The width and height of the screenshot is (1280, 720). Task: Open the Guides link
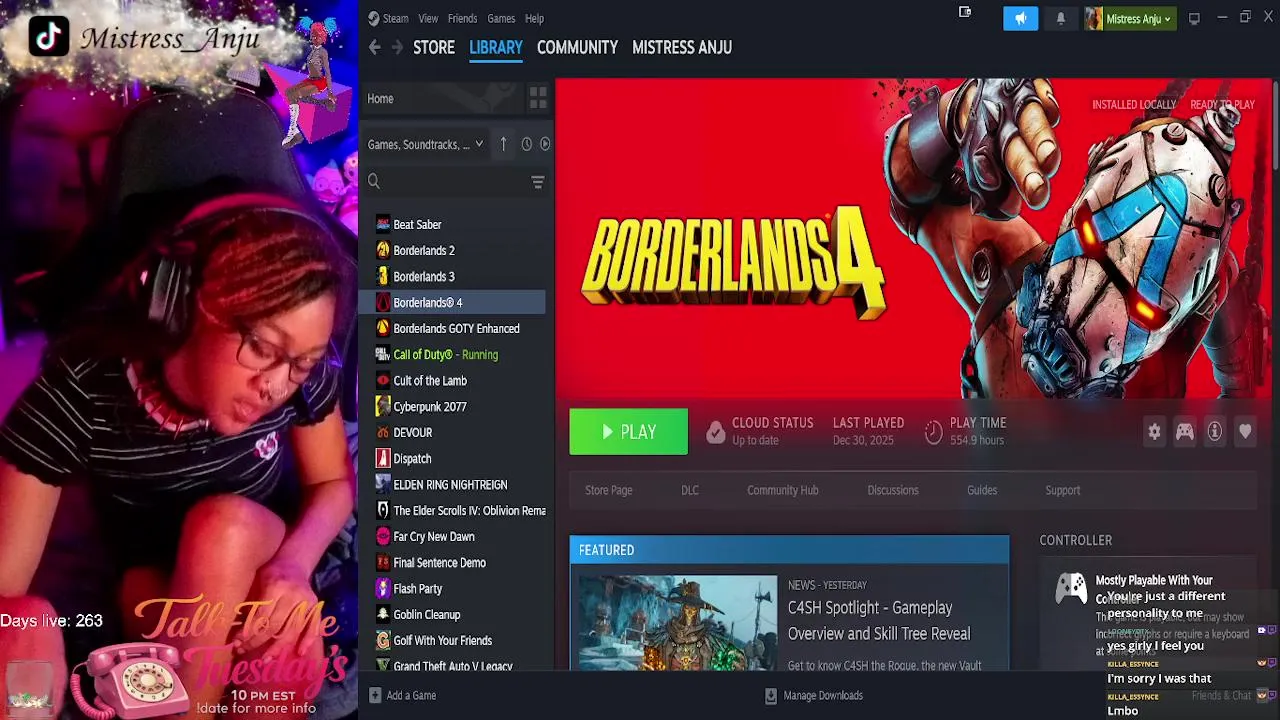click(x=982, y=490)
